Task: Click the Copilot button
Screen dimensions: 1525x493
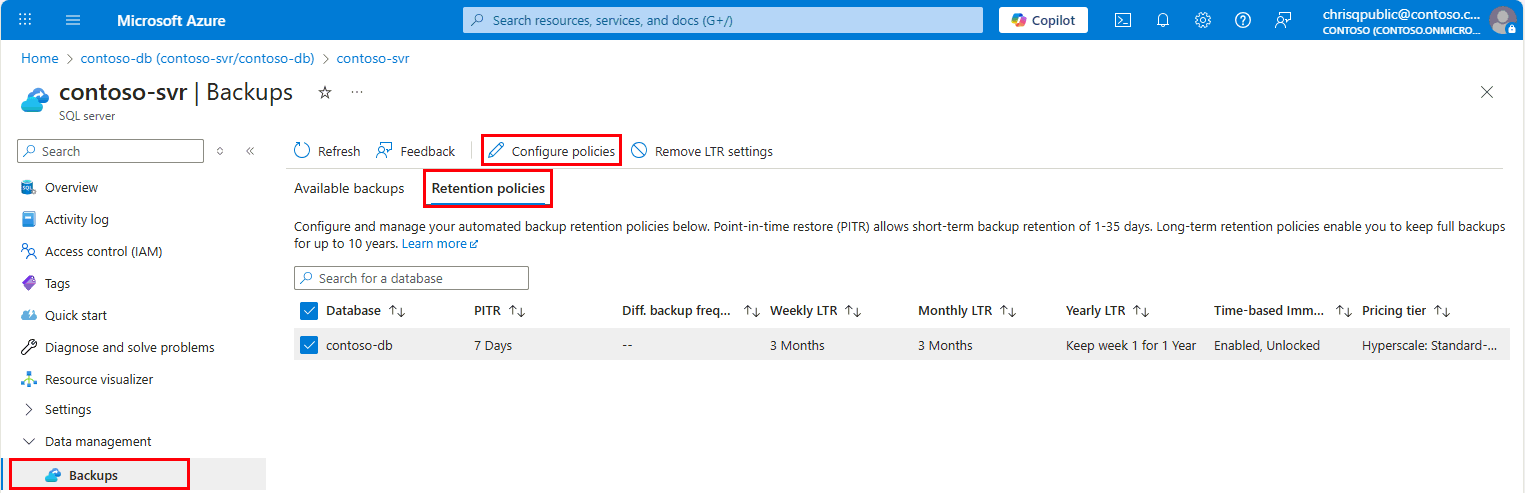Action: (1043, 20)
